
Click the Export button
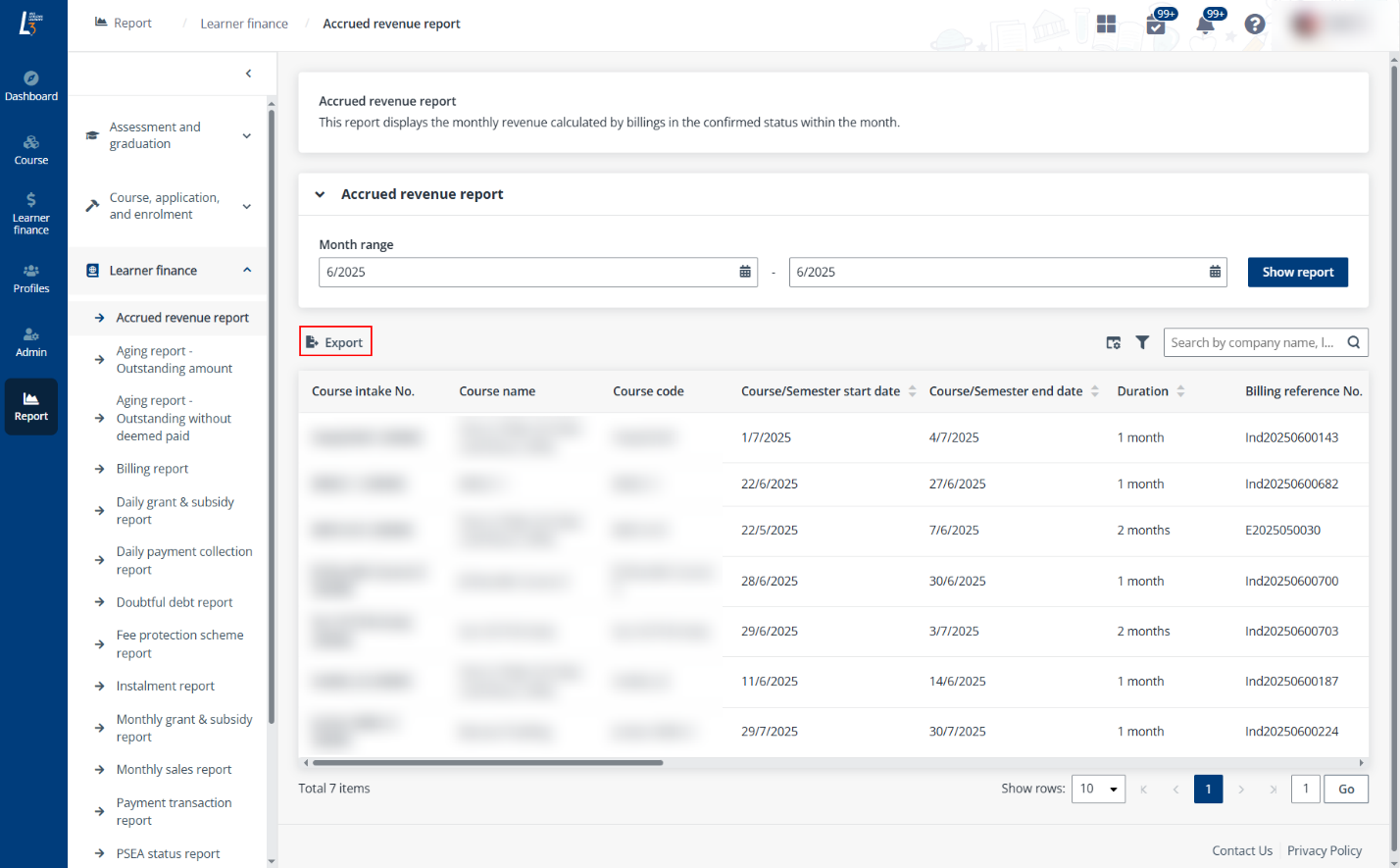tap(335, 342)
